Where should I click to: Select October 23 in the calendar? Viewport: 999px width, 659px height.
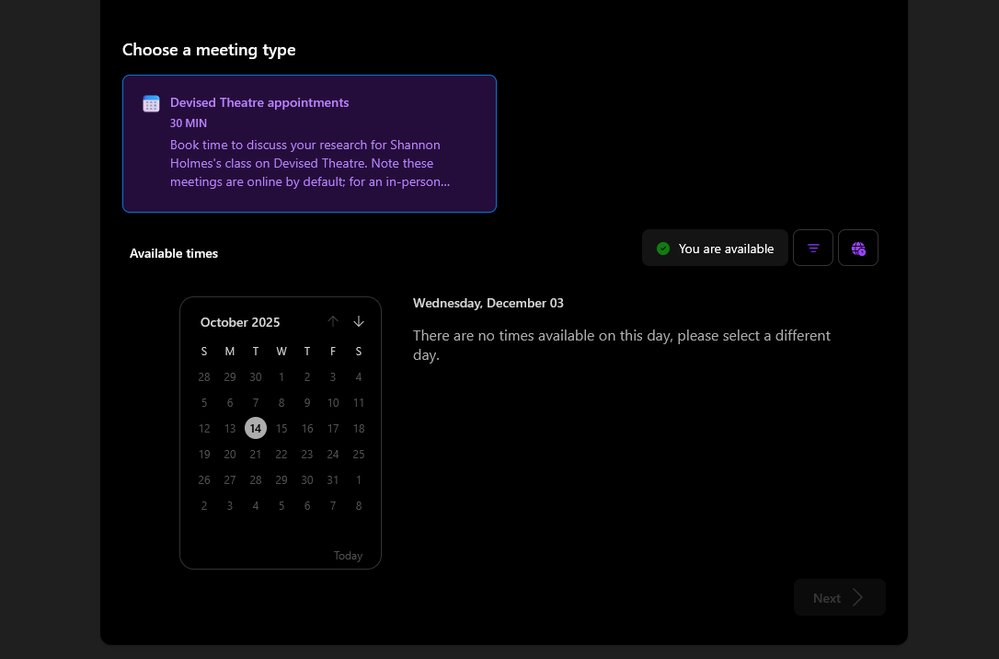click(x=307, y=454)
